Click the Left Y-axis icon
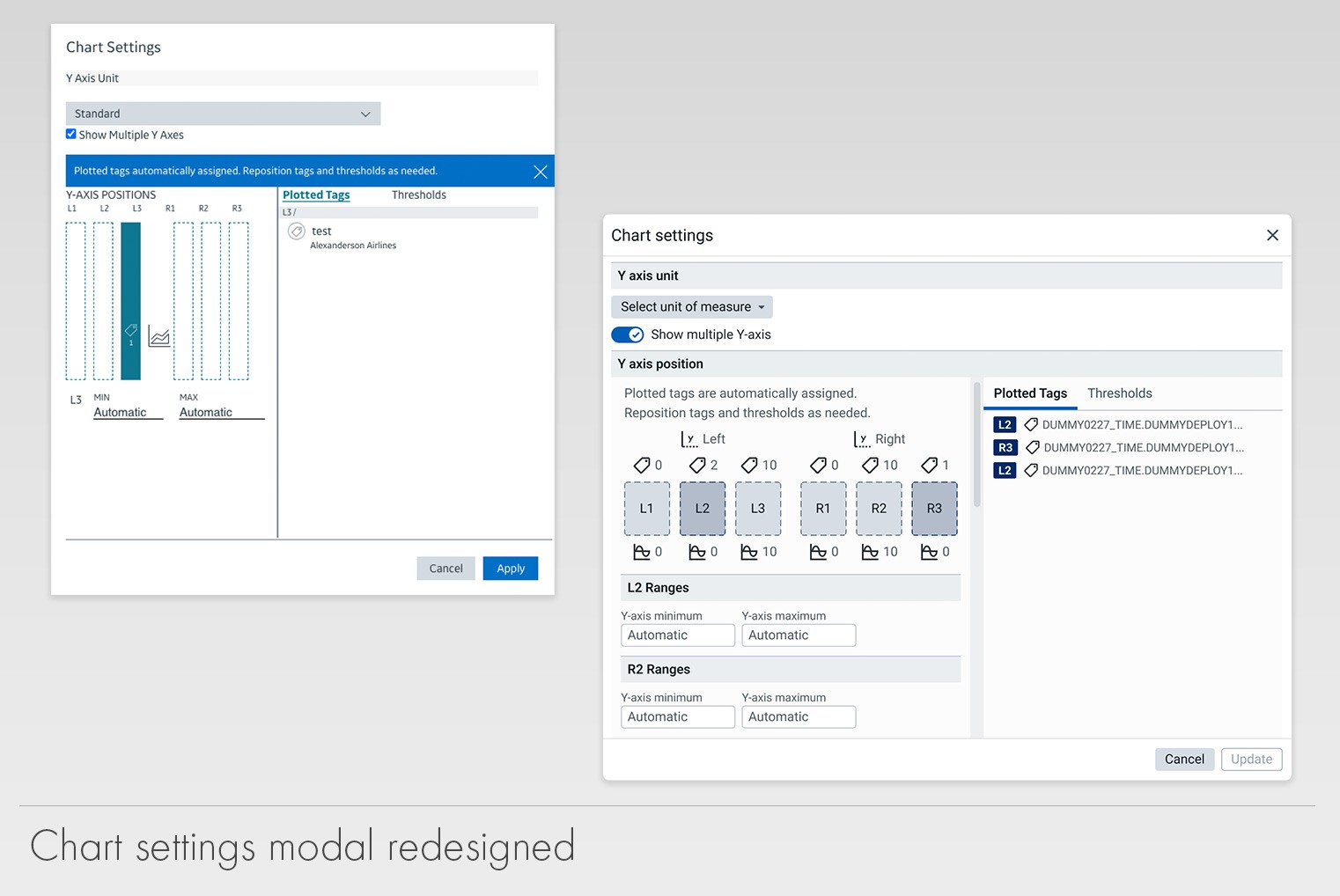The image size is (1340, 896). pos(689,439)
